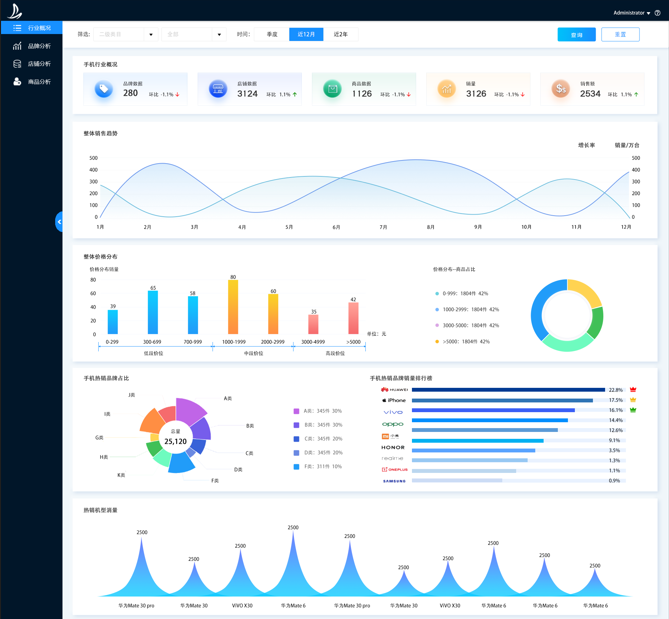The width and height of the screenshot is (669, 619).
Task: Click the green shopping bag icon on the 1126 card
Action: [x=332, y=89]
